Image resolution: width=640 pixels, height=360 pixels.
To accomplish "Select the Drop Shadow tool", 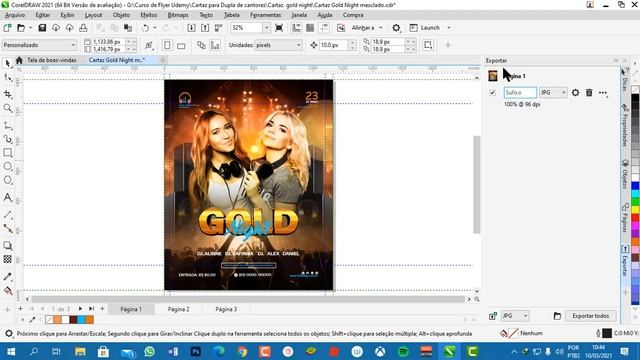I will 7,246.
